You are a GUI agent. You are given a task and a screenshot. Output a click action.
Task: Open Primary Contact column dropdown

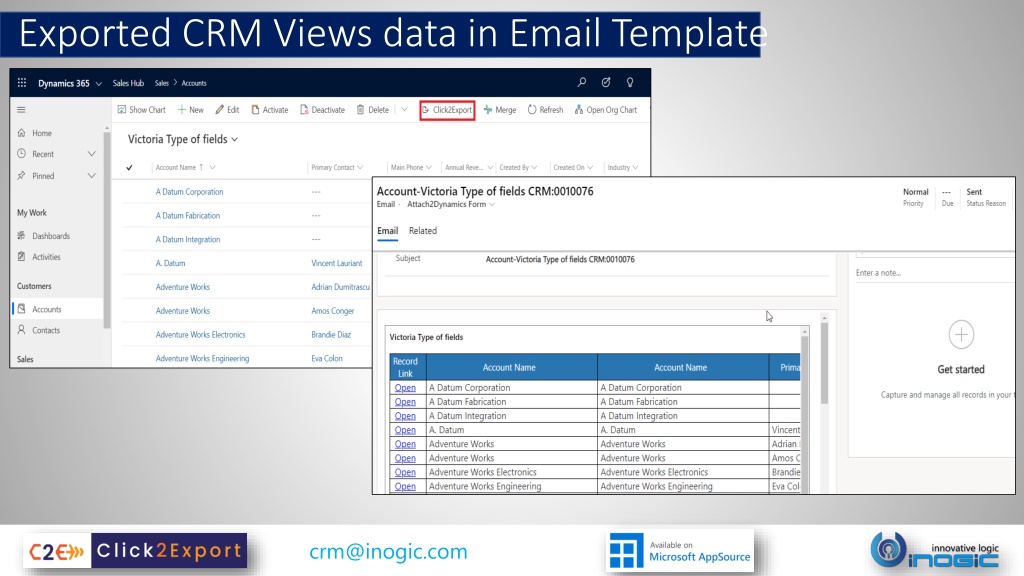(x=360, y=168)
